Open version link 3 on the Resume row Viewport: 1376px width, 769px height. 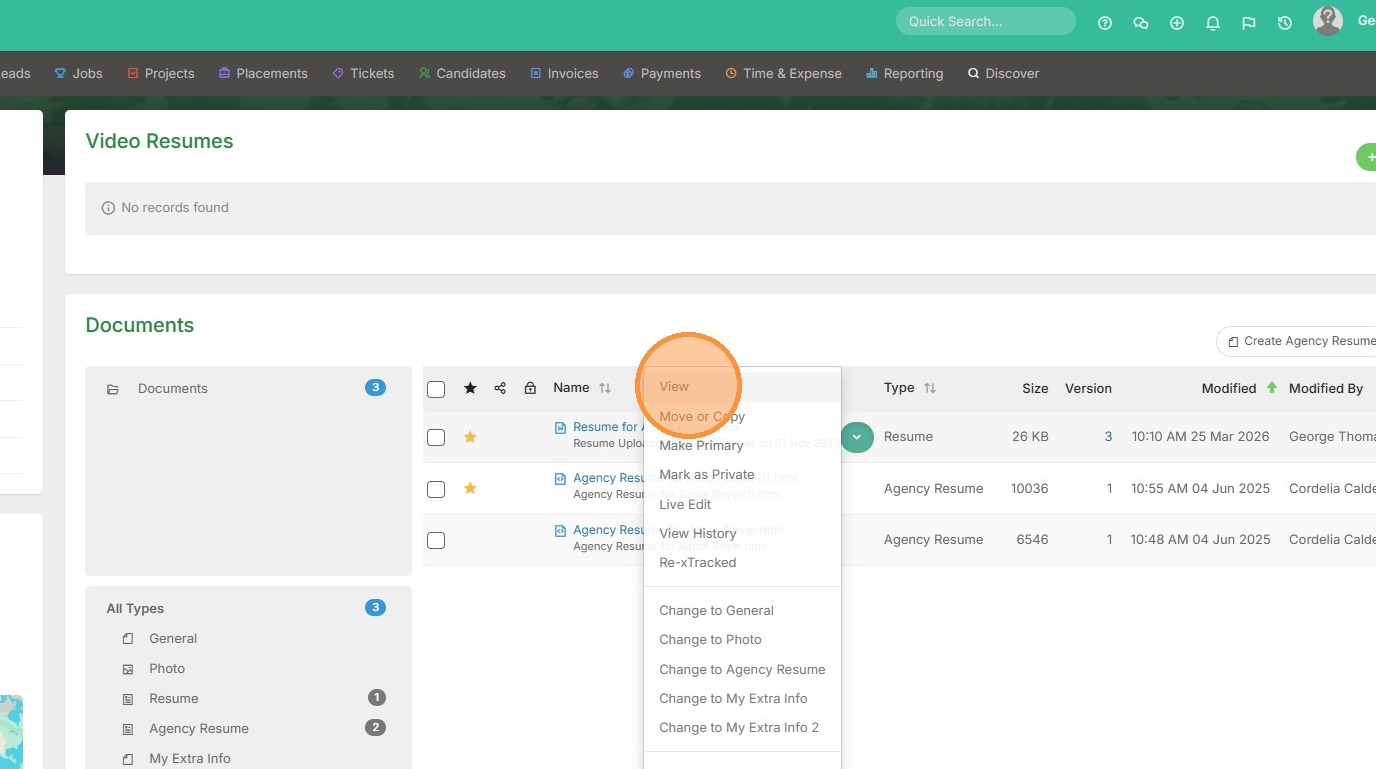coord(1108,437)
